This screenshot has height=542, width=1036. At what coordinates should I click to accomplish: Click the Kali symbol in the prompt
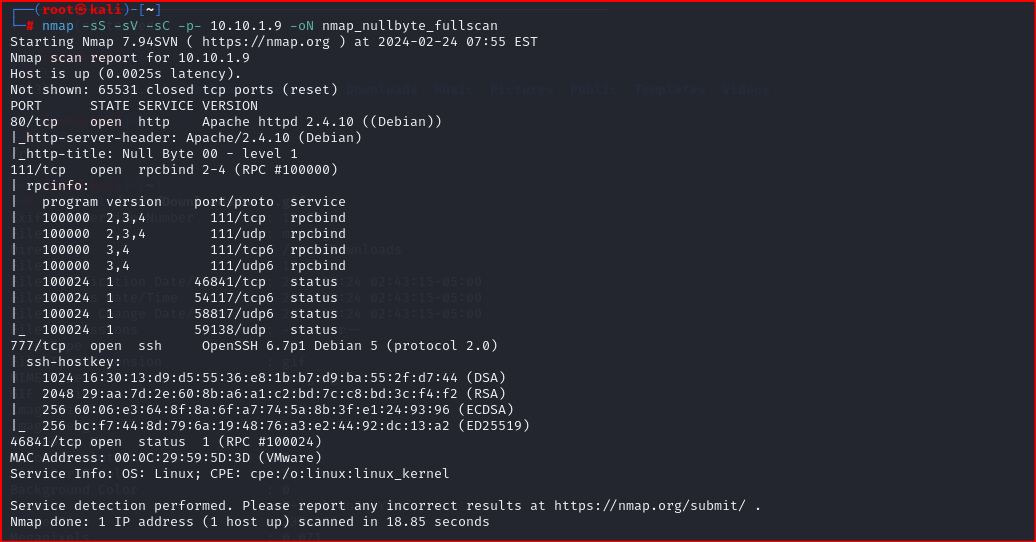point(75,10)
